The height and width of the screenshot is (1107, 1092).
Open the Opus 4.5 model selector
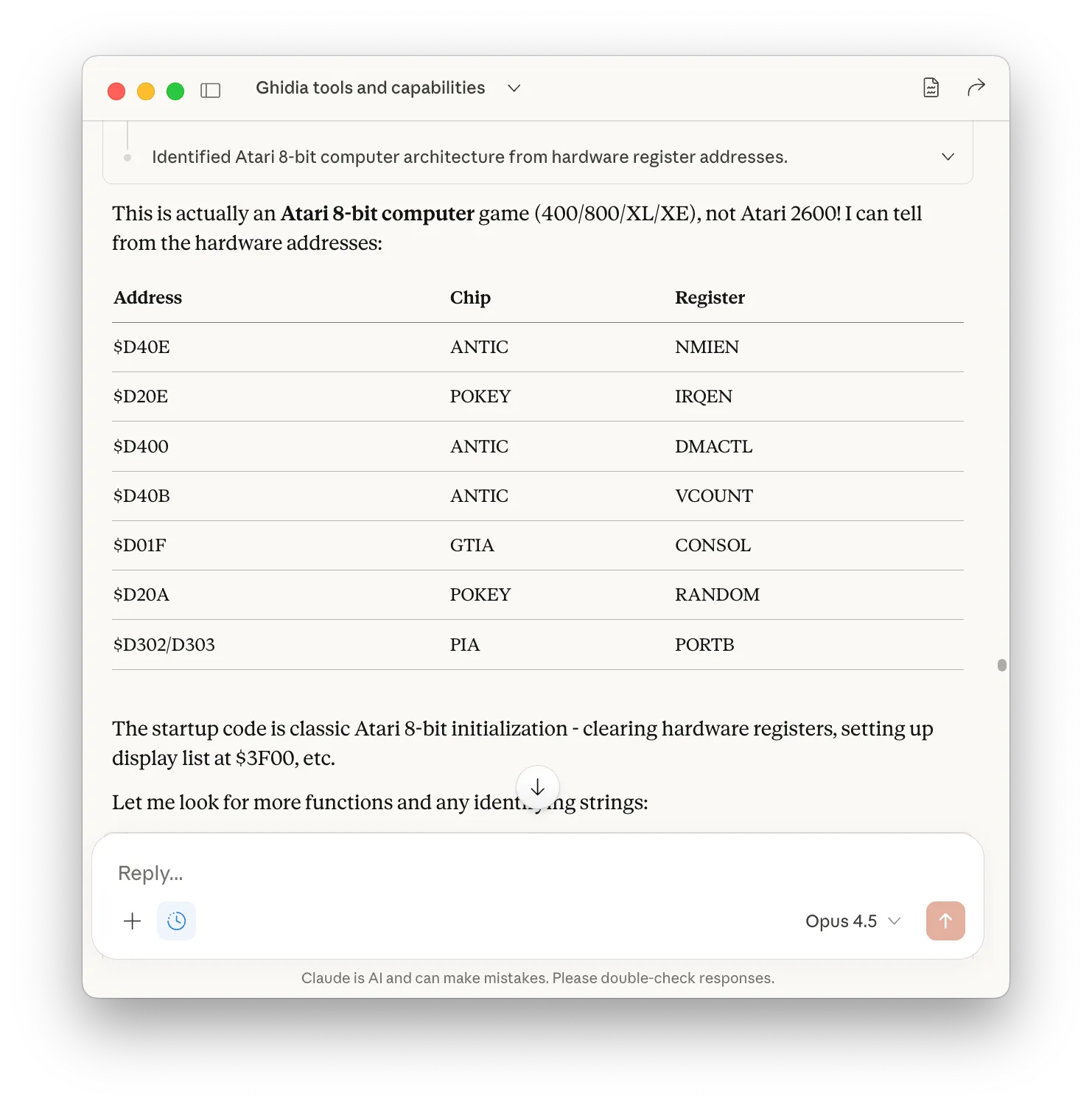point(853,921)
